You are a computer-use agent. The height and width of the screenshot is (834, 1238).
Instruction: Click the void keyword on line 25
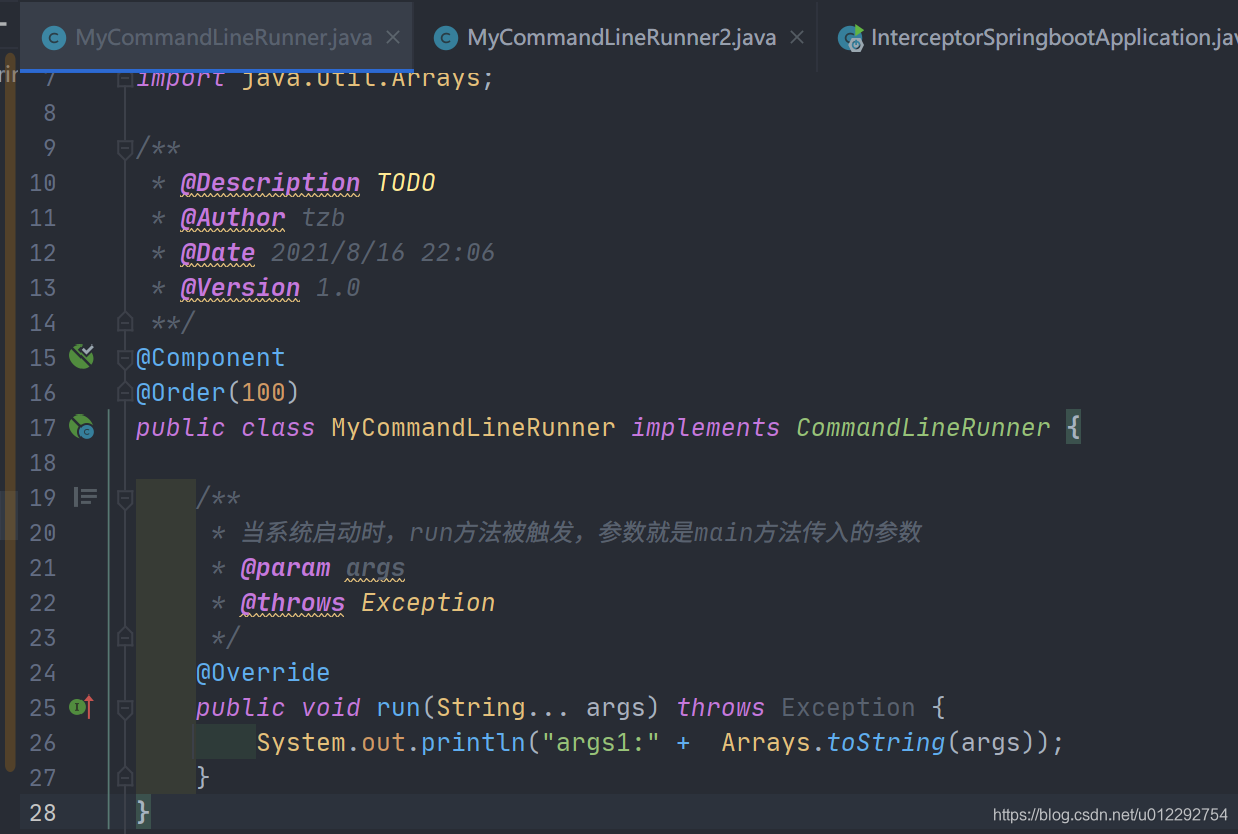tap(331, 708)
